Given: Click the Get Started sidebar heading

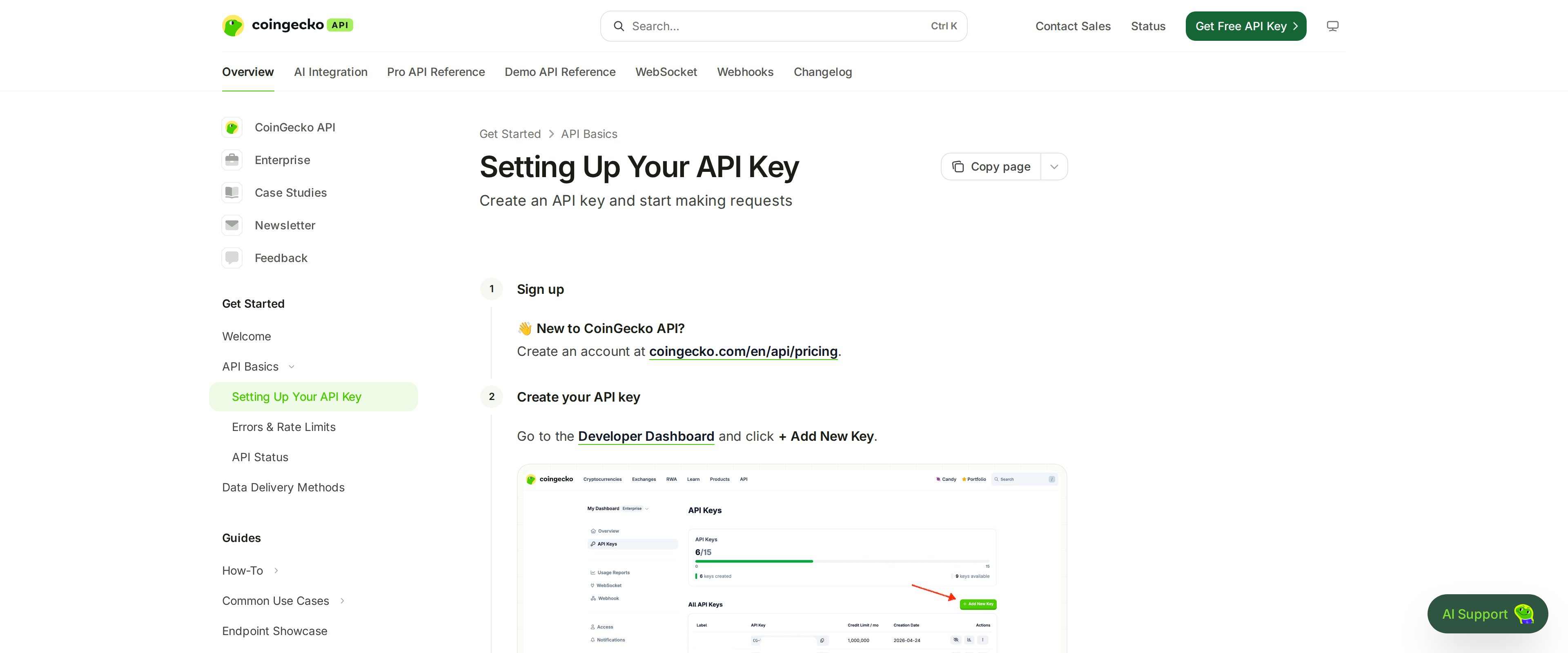Looking at the screenshot, I should coord(253,304).
